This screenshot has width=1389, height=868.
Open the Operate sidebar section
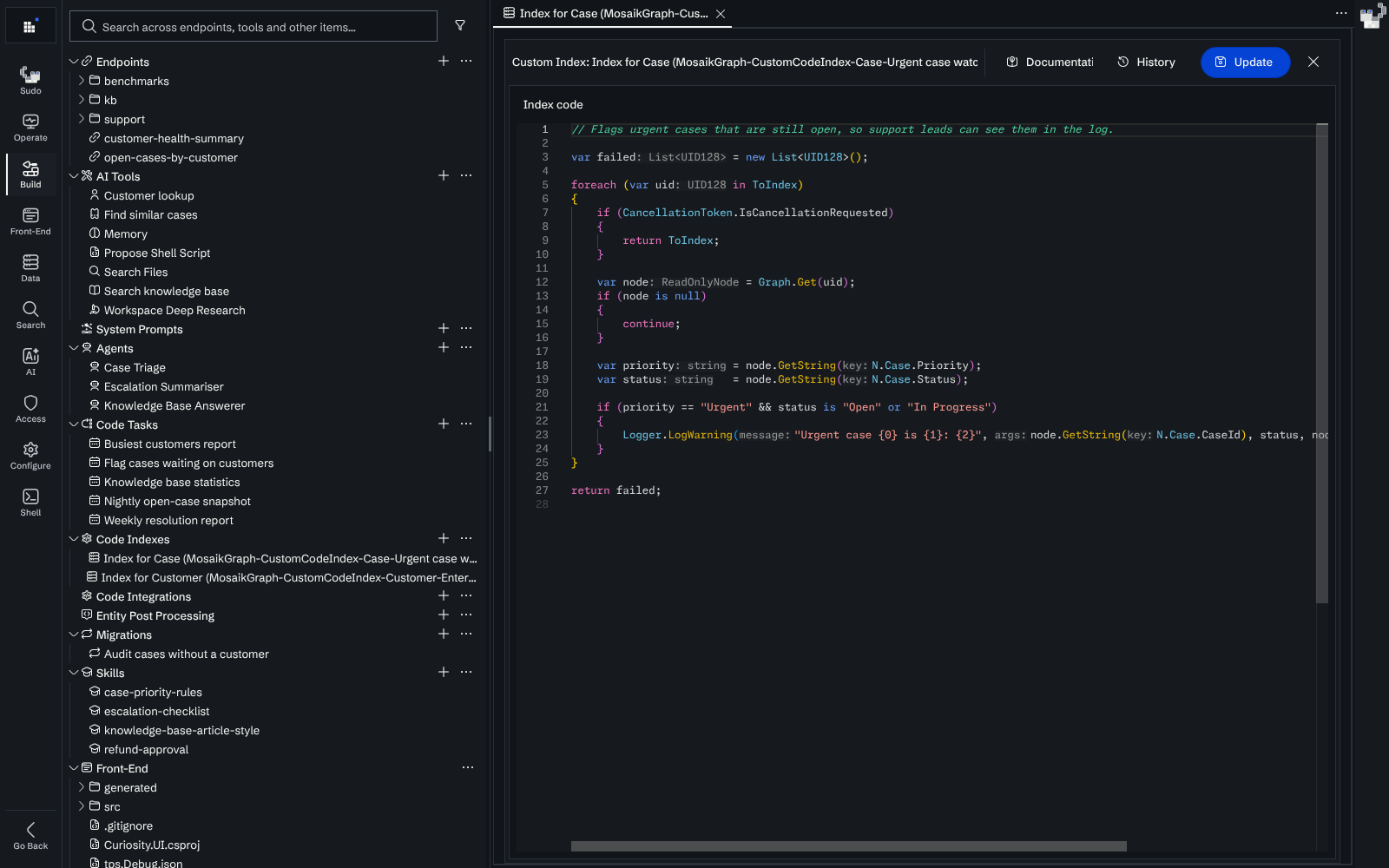coord(30,128)
